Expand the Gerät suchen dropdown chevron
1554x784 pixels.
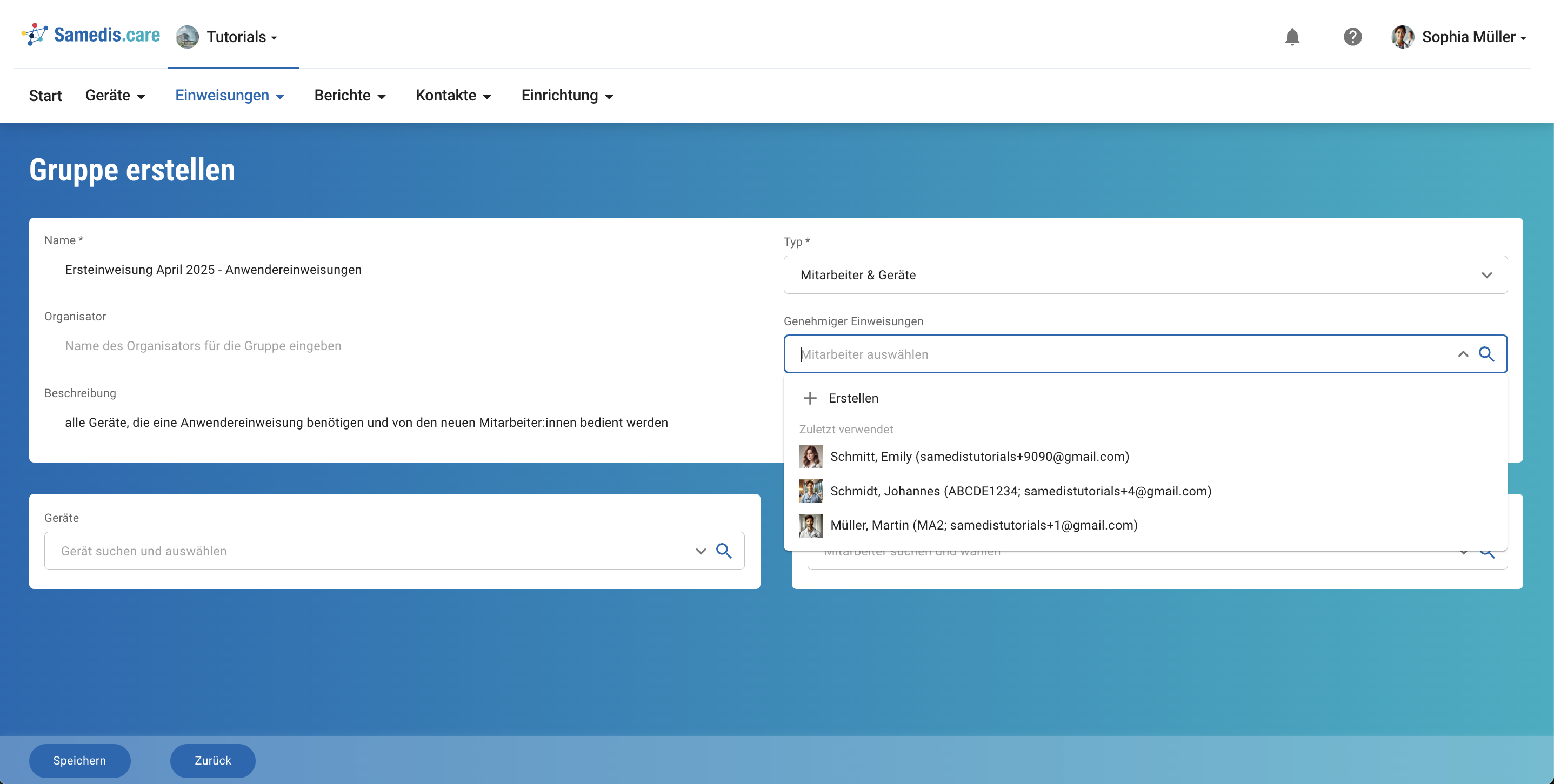(x=701, y=551)
